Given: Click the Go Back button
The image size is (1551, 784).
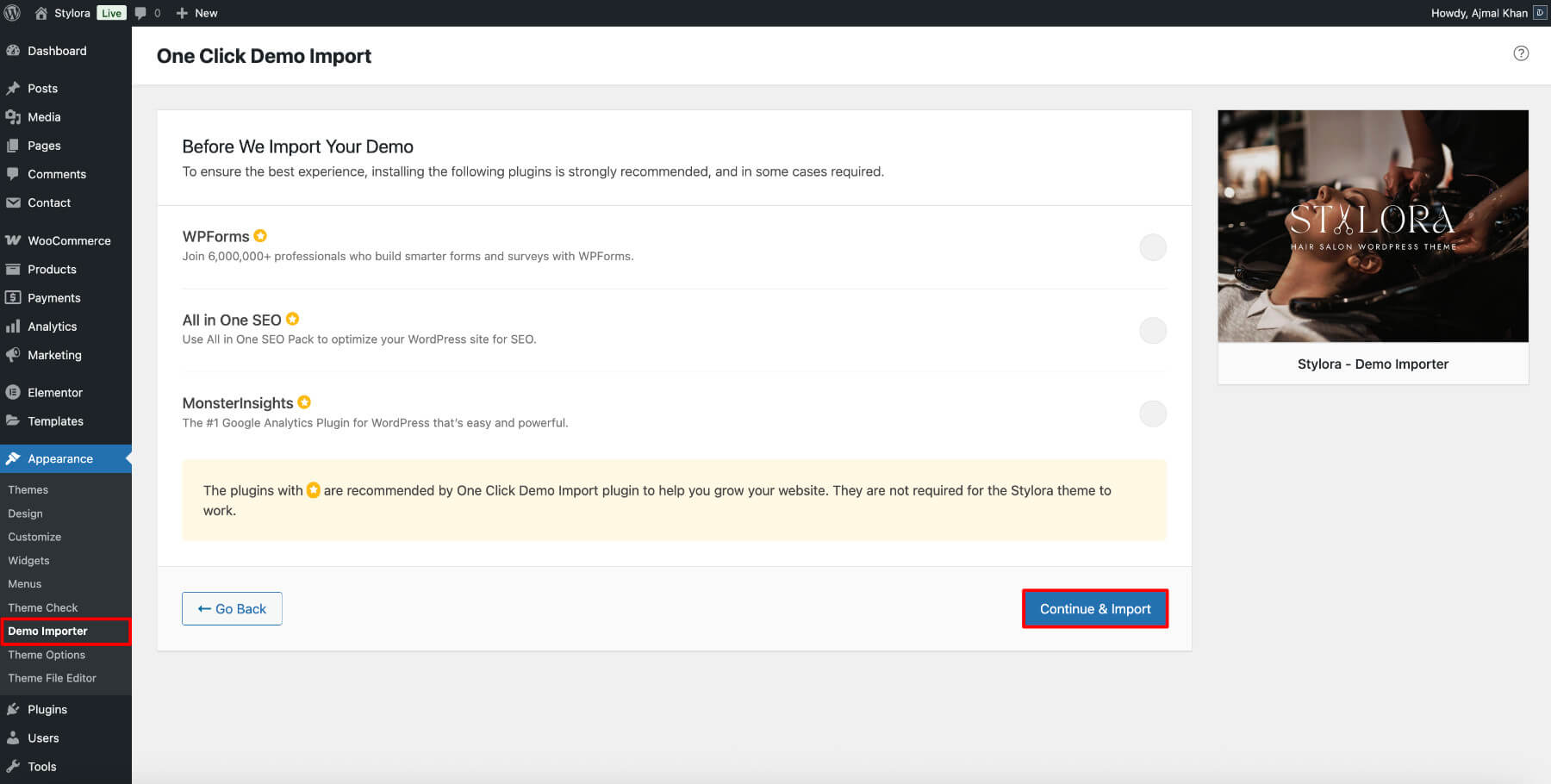Looking at the screenshot, I should [x=232, y=609].
